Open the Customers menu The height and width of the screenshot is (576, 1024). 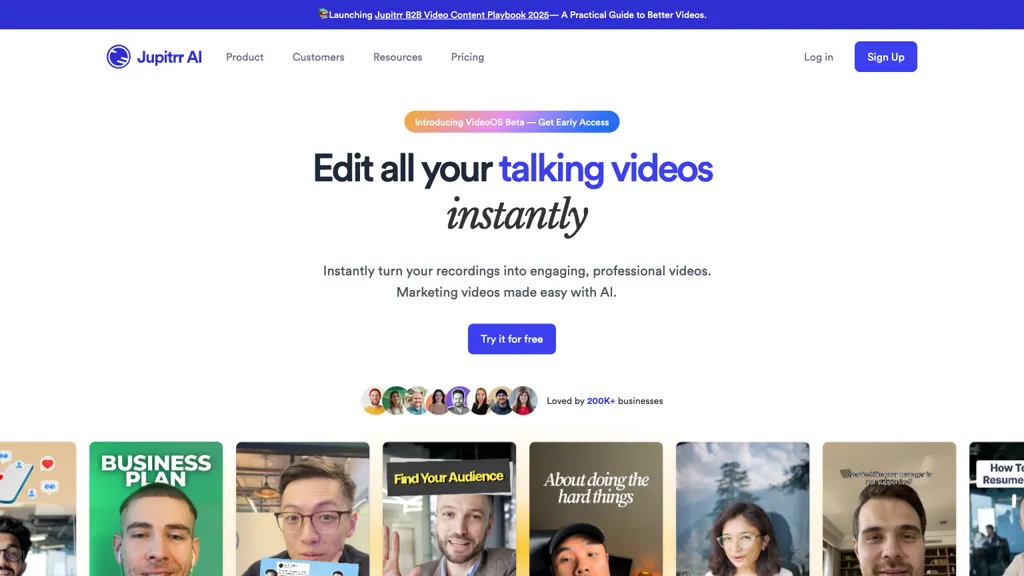(318, 57)
